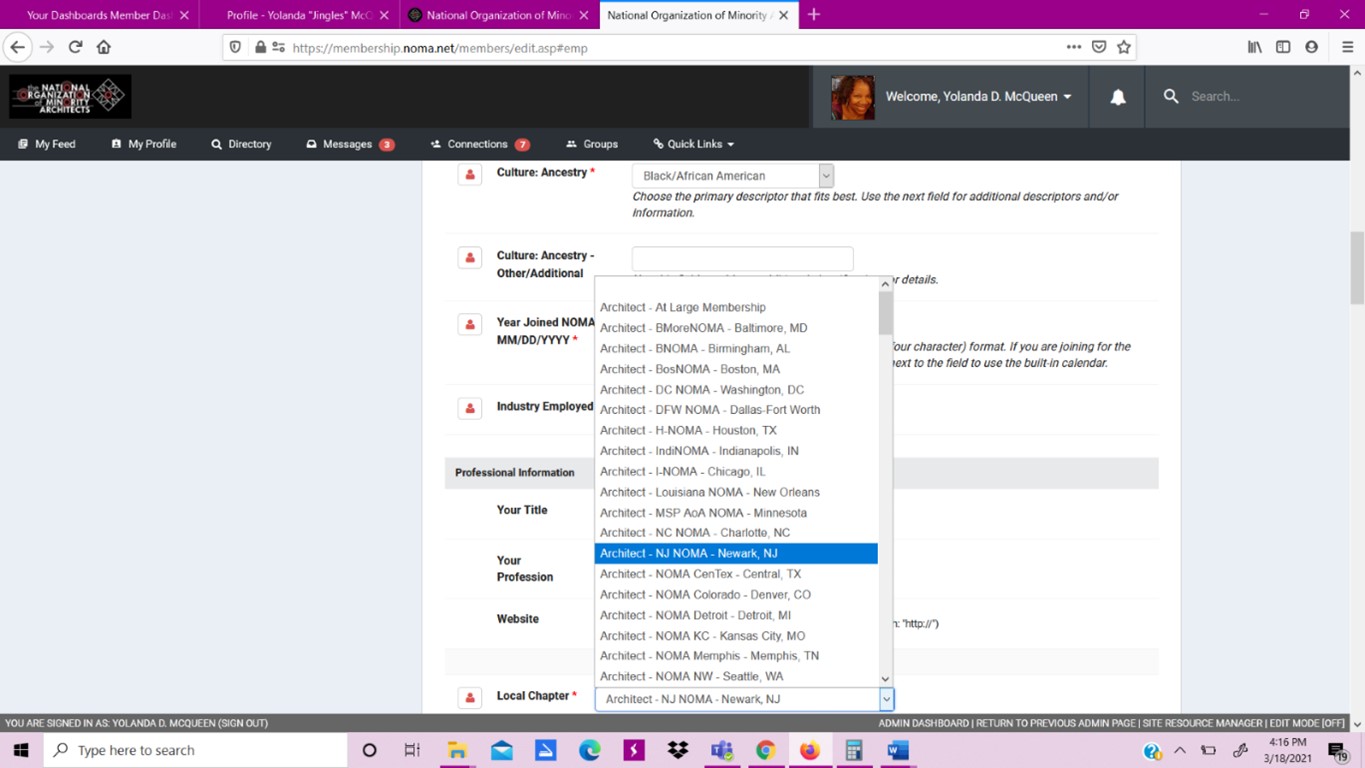1365x768 pixels.
Task: Open Windows Start menu
Action: click(21, 750)
